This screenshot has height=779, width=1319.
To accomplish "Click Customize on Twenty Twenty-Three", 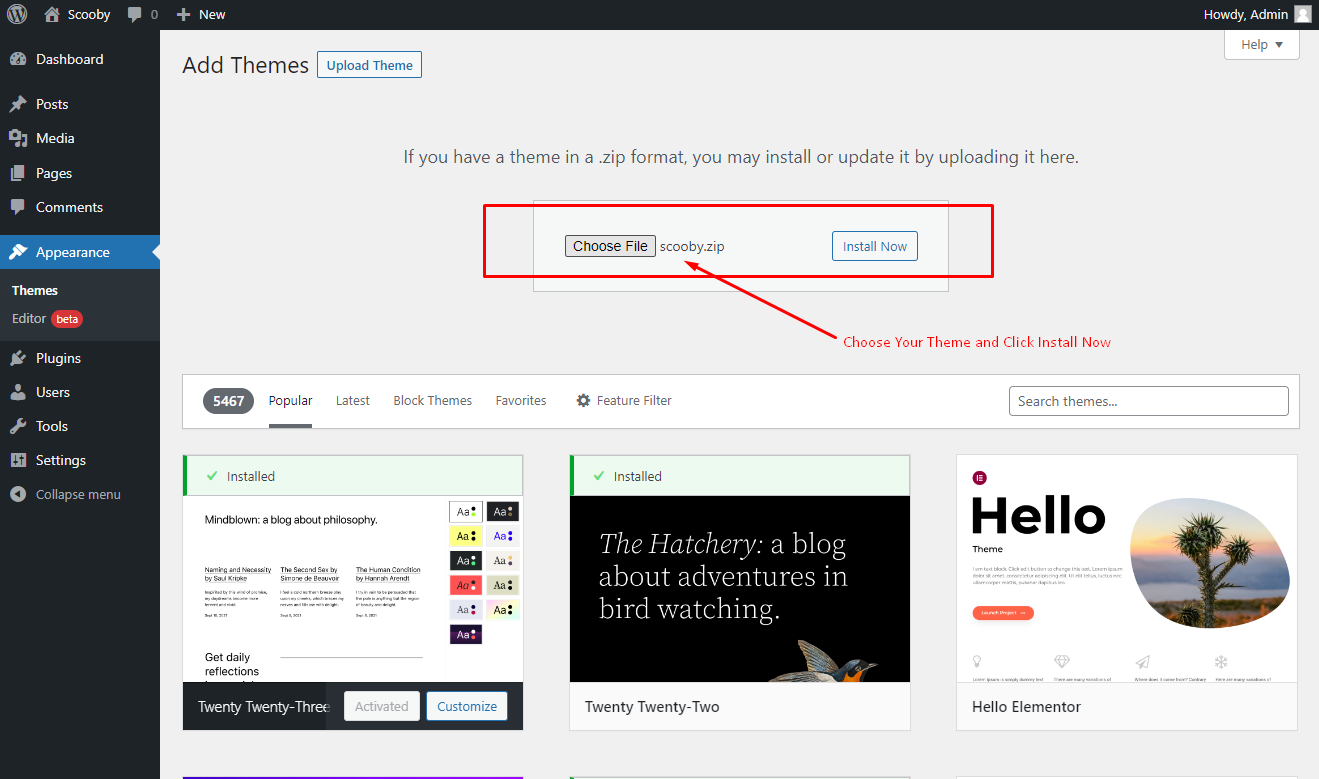I will [x=467, y=706].
